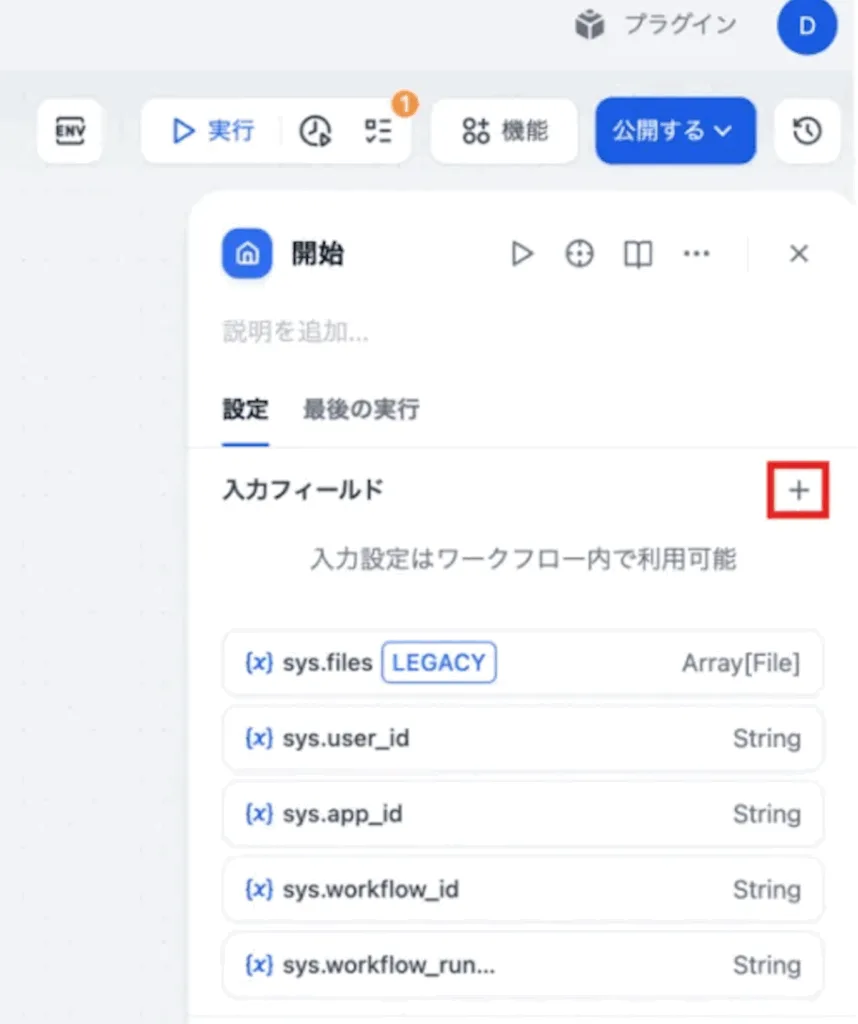The width and height of the screenshot is (858, 1024).
Task: Expand the 公開する publish dropdown
Action: pos(675,131)
